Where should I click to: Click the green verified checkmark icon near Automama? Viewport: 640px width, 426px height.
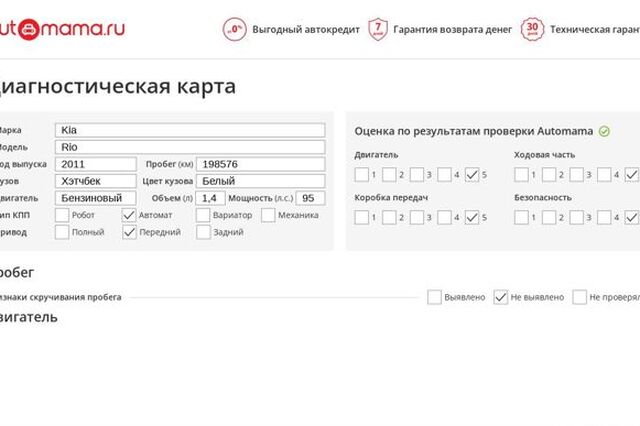pos(604,131)
